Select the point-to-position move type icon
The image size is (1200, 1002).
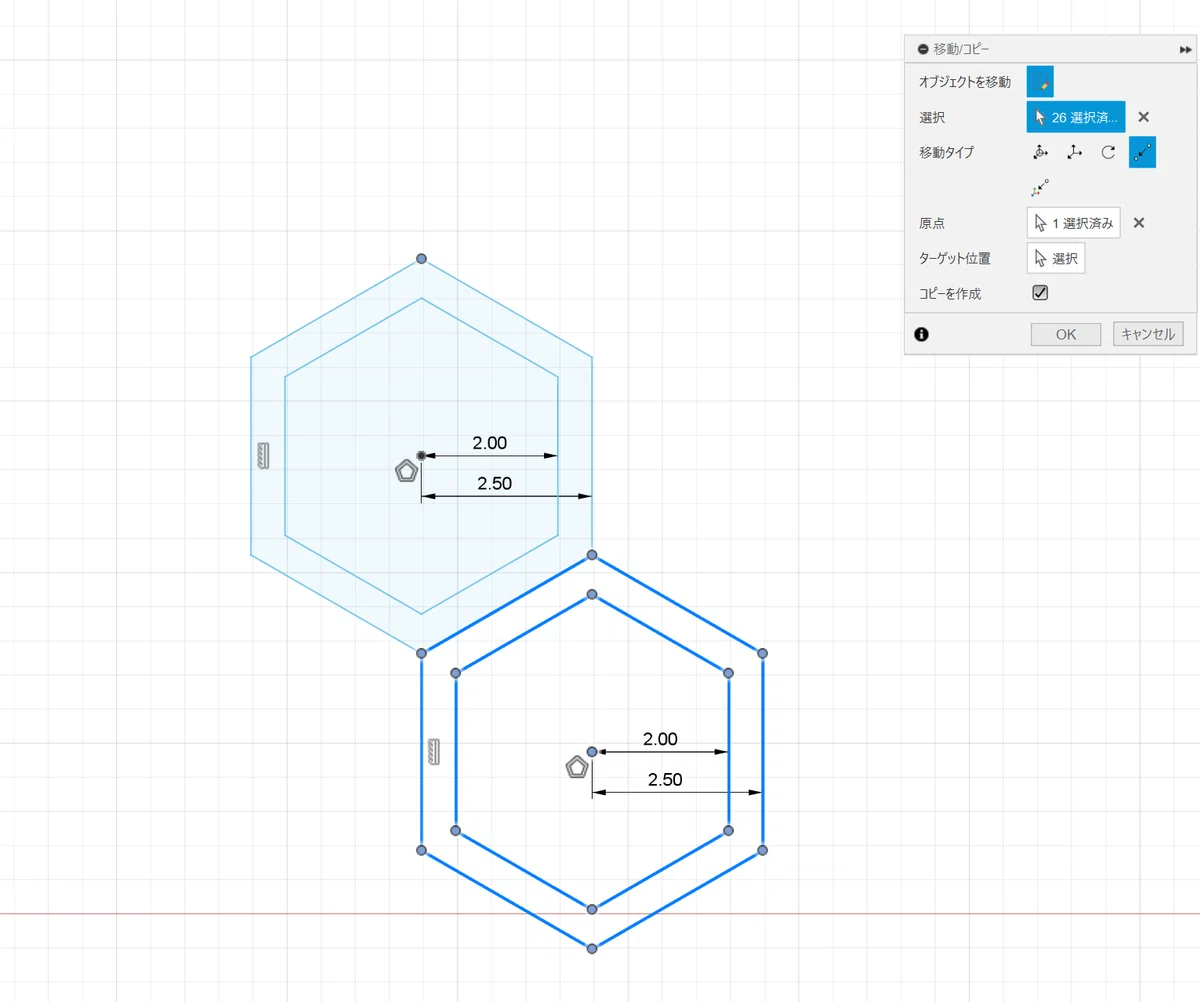[x=1040, y=187]
